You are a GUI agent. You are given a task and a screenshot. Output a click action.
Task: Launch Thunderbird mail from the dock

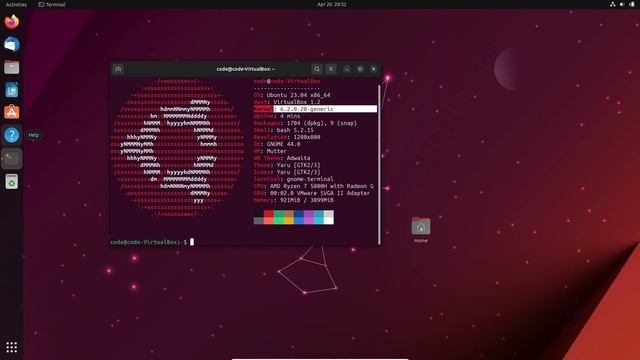11,44
